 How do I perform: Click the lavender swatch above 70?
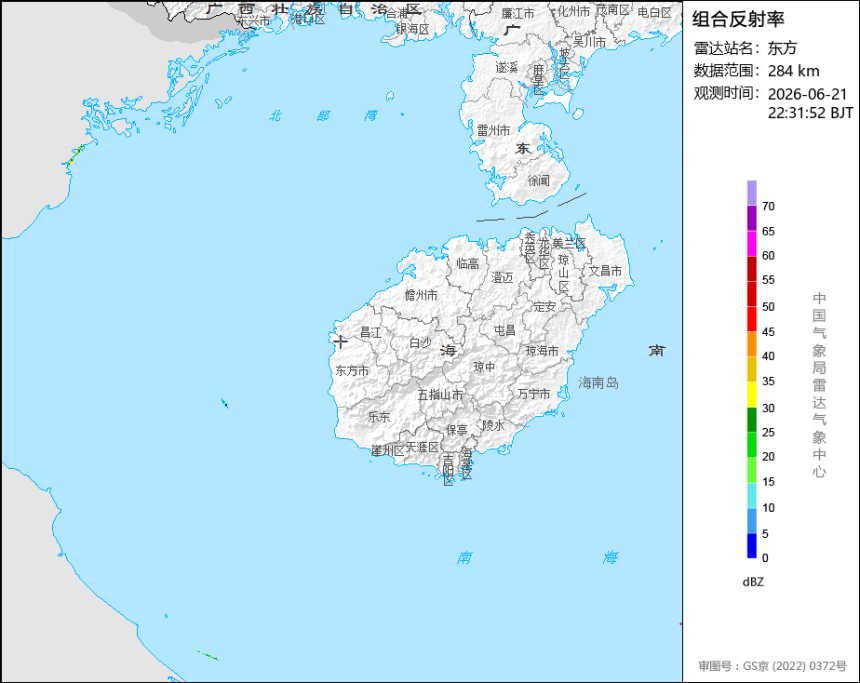[751, 193]
